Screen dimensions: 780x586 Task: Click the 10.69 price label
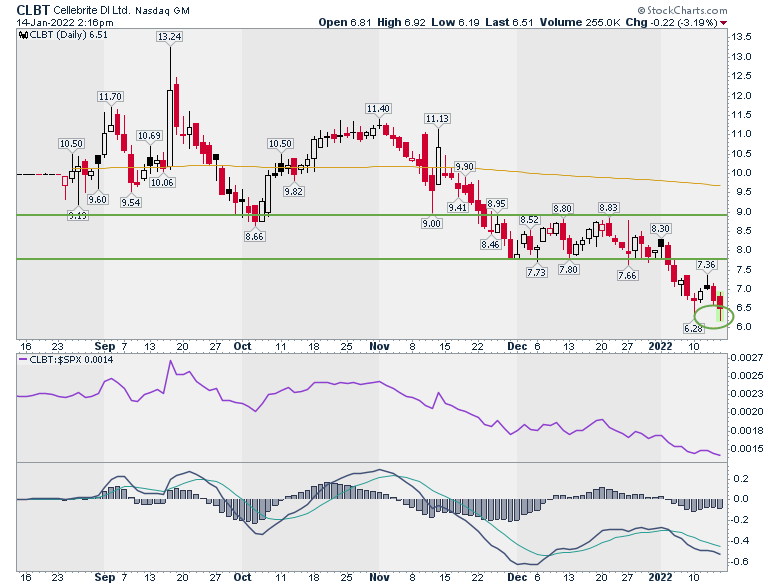click(149, 135)
